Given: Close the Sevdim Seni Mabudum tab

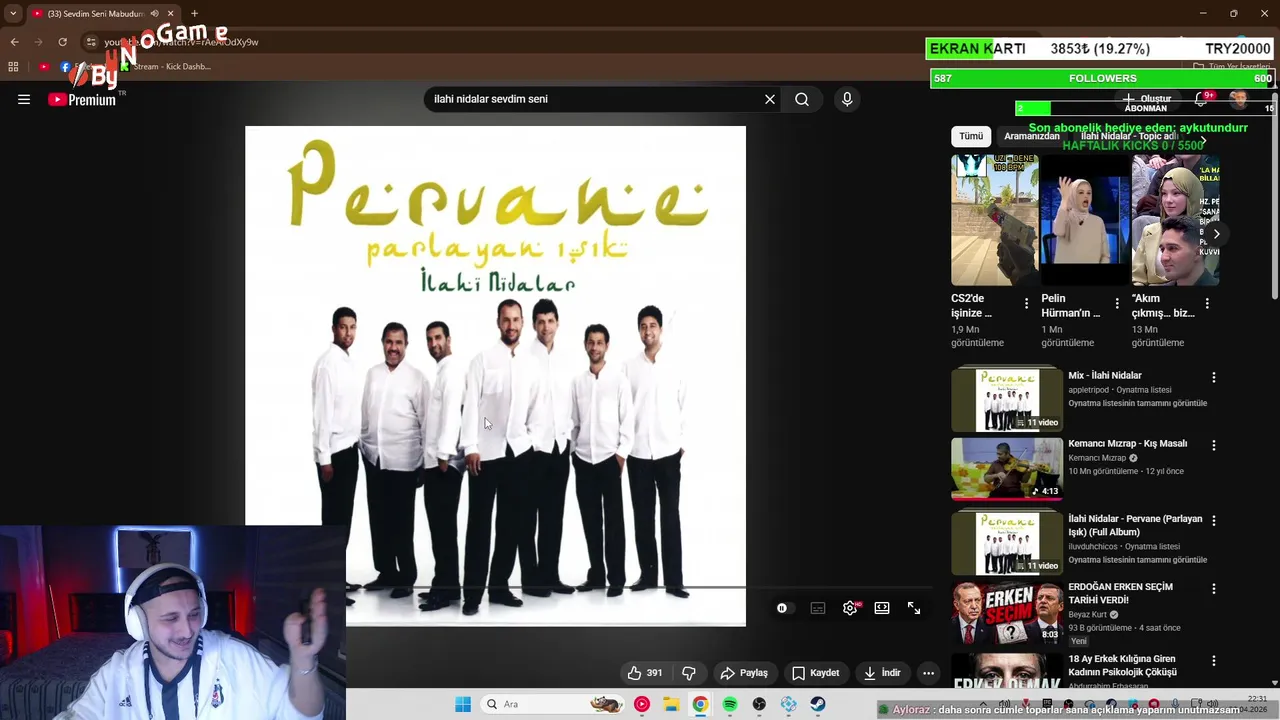Looking at the screenshot, I should tap(170, 14).
